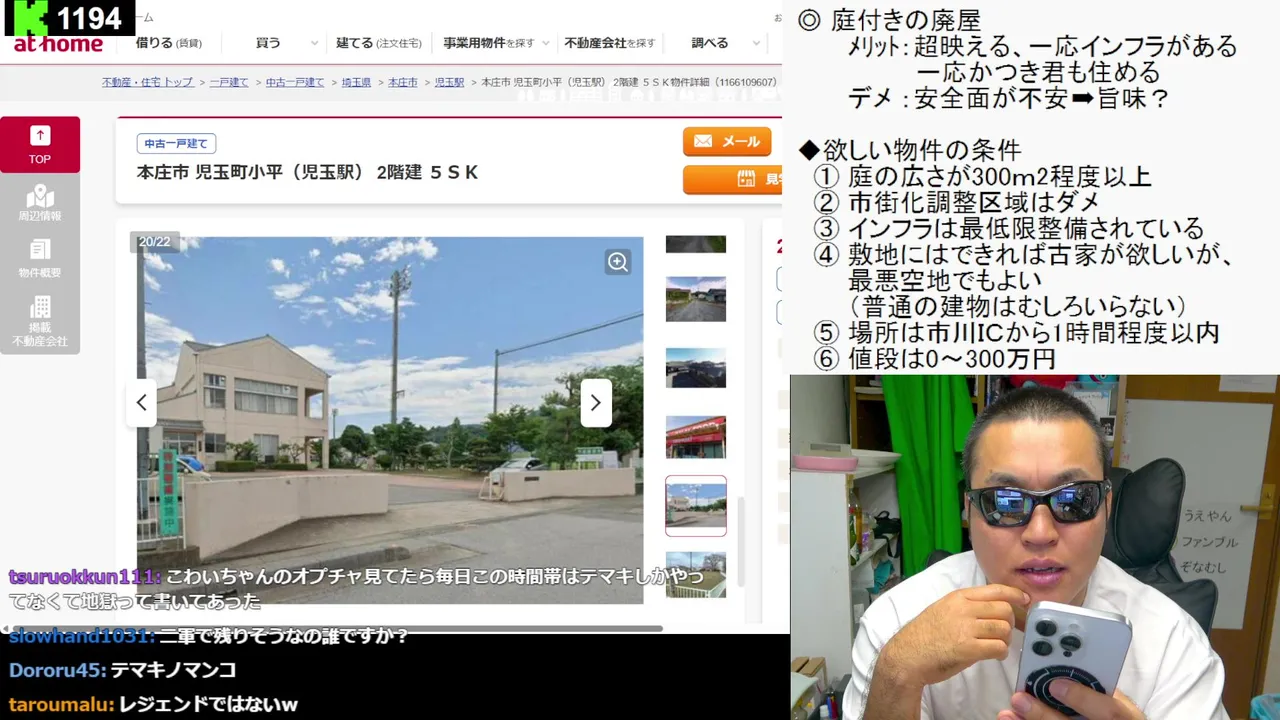The image size is (1280, 720).
Task: Click the note heading 欲しい物件の条件
Action: point(922,151)
